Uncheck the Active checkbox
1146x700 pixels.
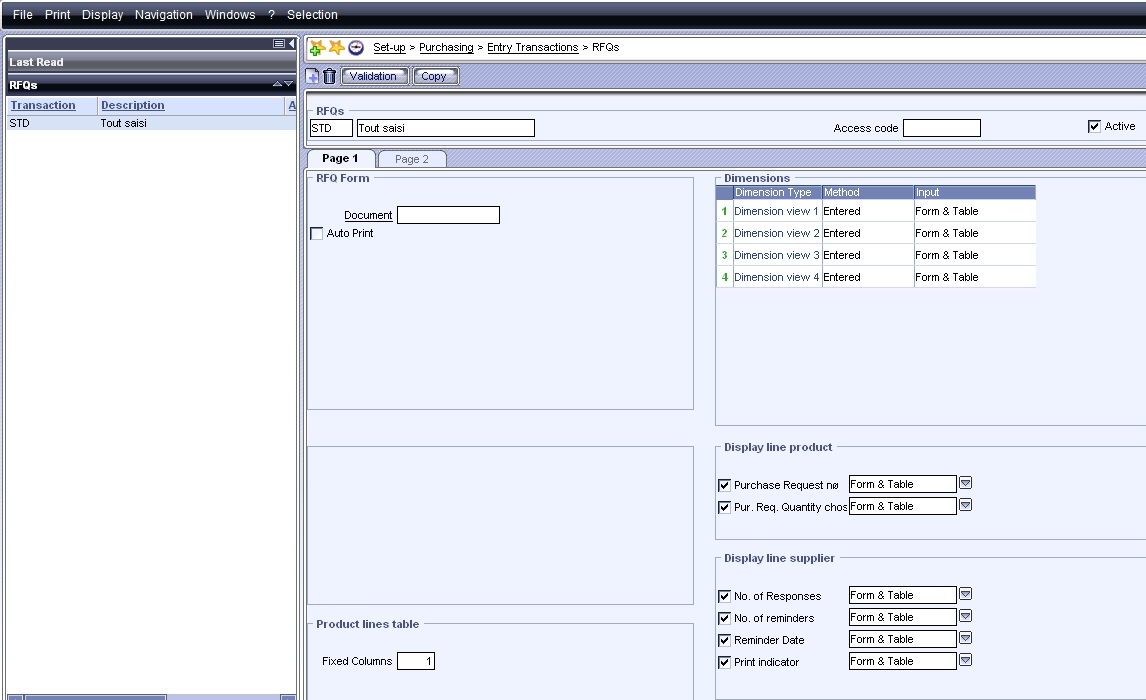click(1094, 127)
